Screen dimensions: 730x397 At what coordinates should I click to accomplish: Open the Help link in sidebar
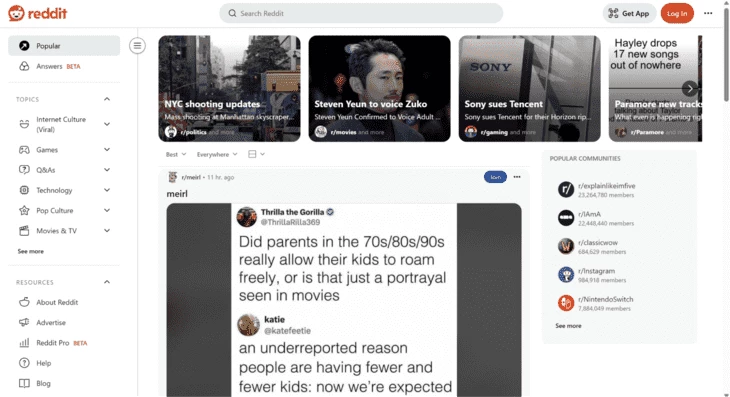coord(64,363)
